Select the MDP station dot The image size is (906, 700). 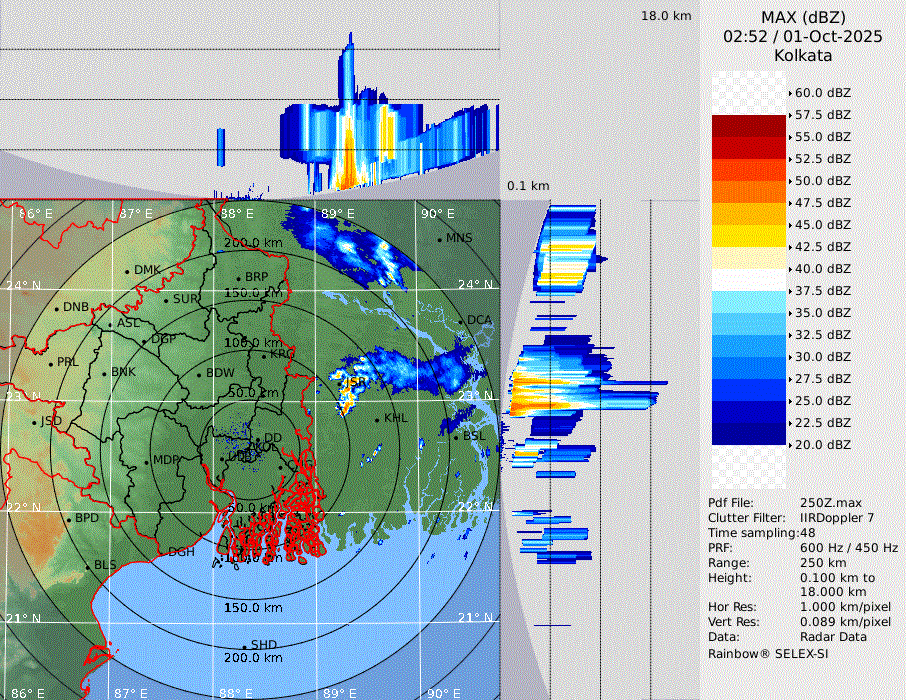click(146, 461)
